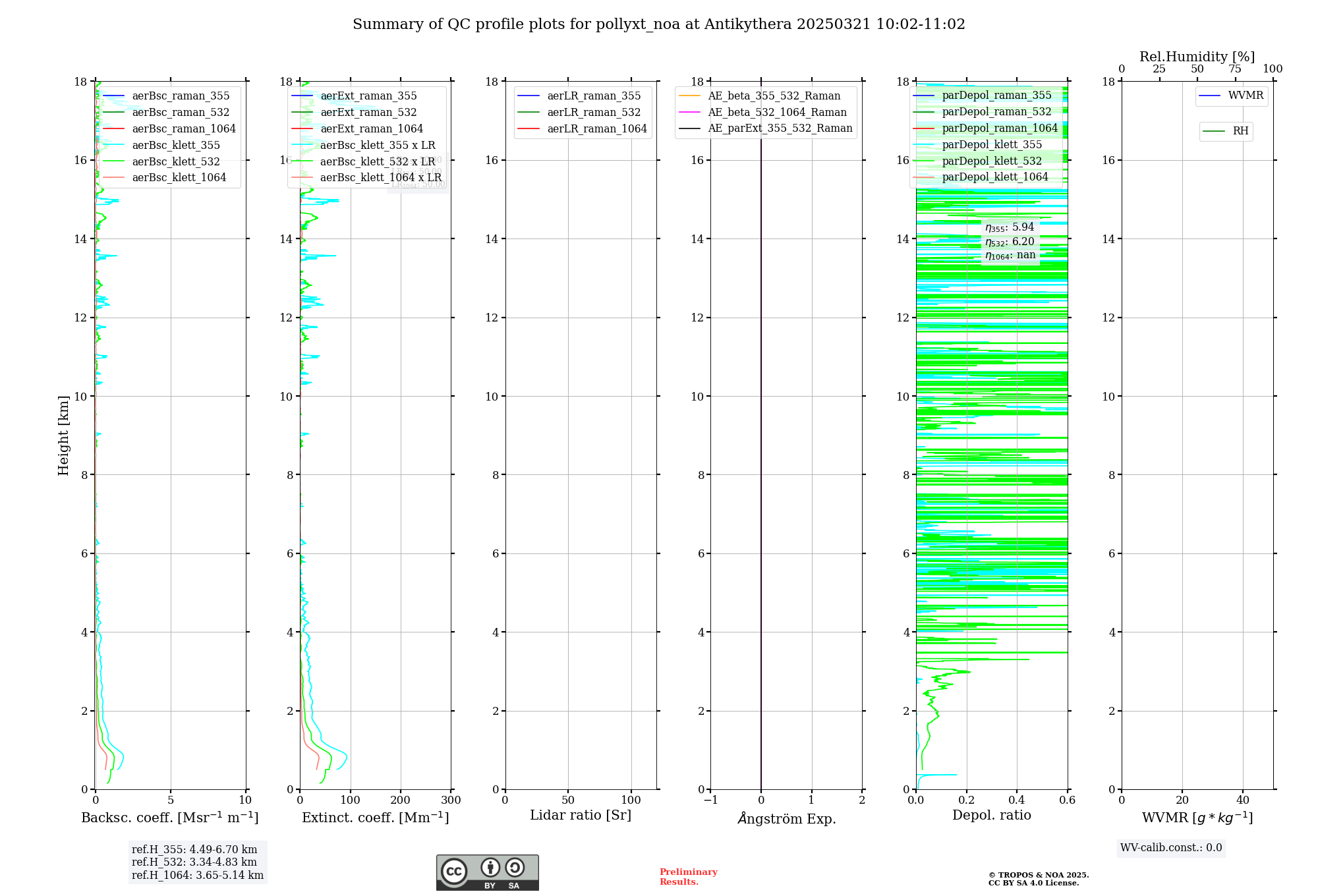
Task: Choose legend entry AE_beta_355_532_Raman
Action: tap(760, 96)
